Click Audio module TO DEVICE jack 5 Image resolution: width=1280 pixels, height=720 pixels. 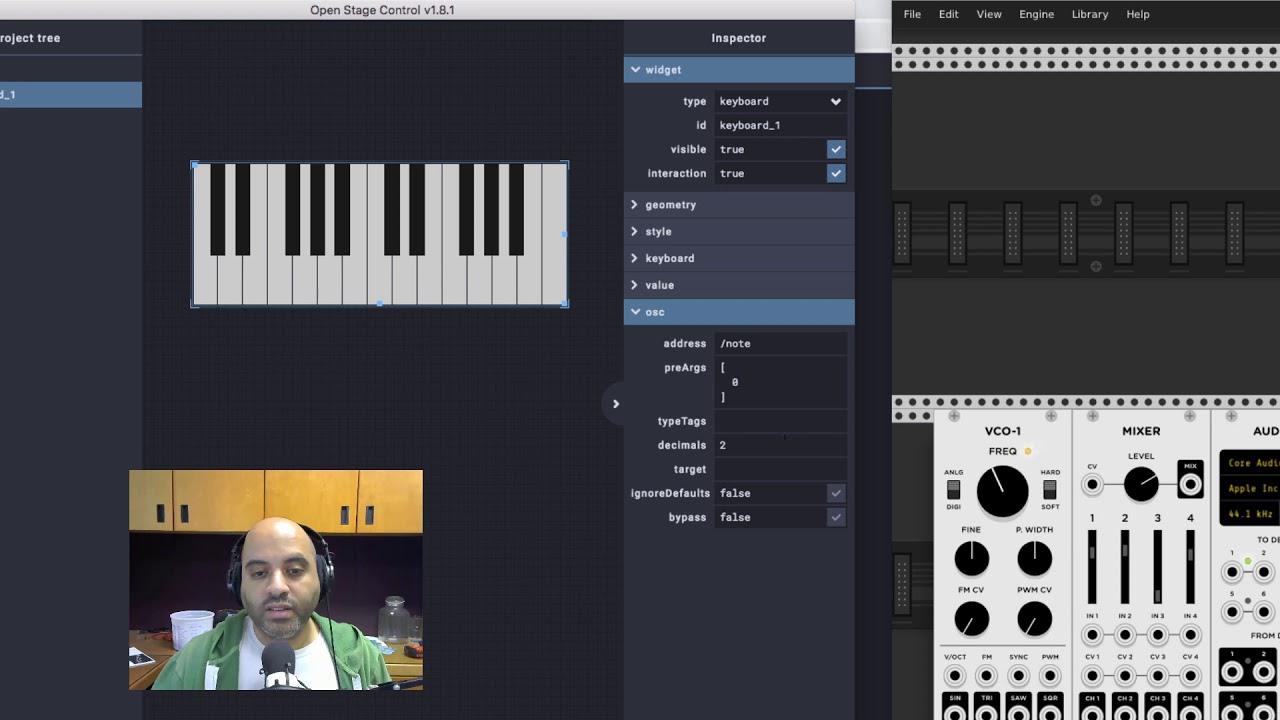click(x=1232, y=612)
